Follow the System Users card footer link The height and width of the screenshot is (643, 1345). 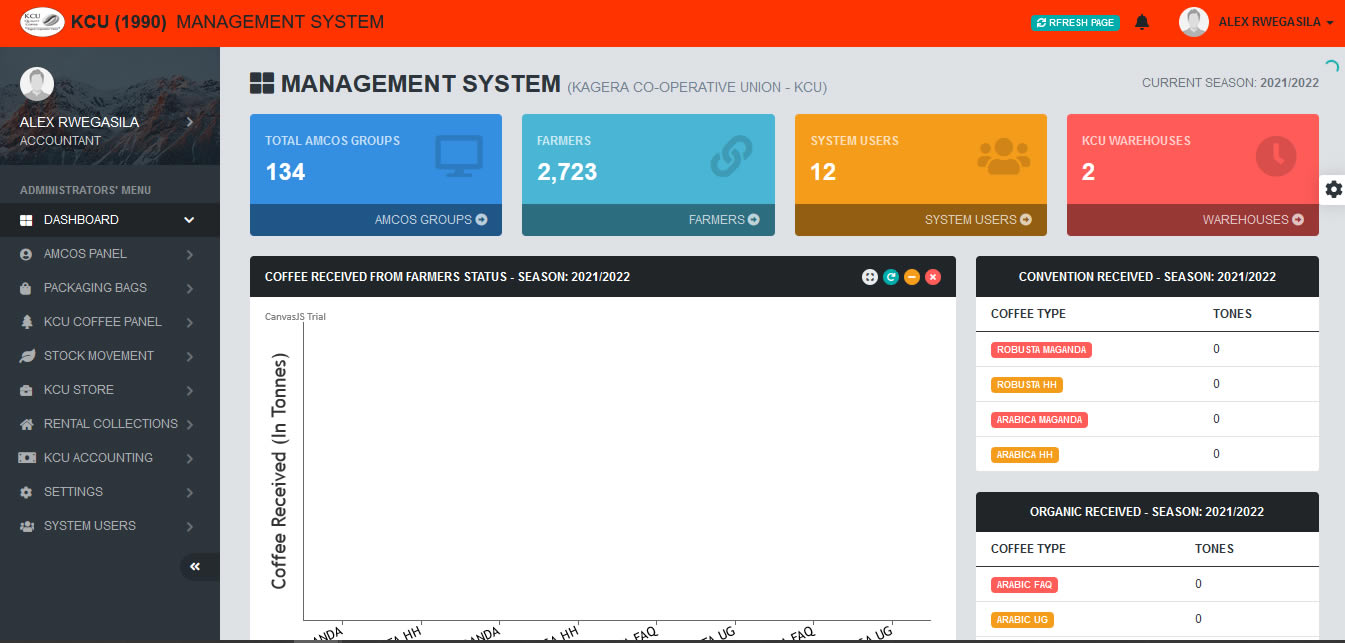pos(921,220)
